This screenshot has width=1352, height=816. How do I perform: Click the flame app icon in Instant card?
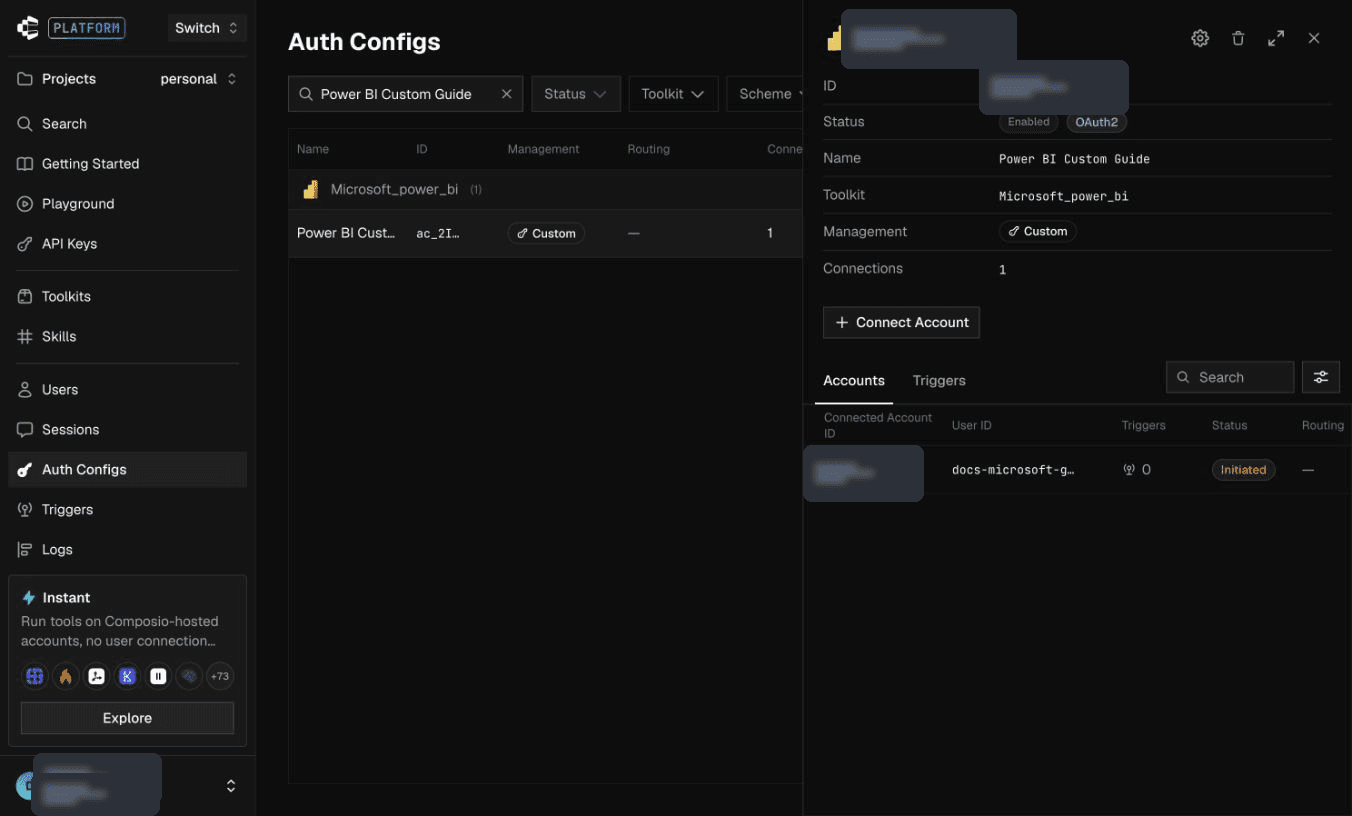pos(65,676)
